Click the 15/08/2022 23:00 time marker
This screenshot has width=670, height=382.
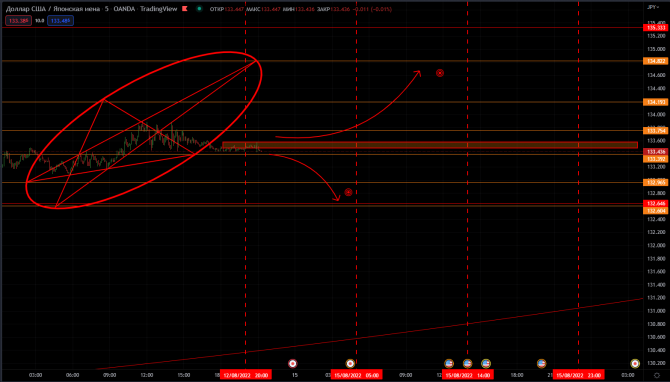pyautogui.click(x=579, y=375)
